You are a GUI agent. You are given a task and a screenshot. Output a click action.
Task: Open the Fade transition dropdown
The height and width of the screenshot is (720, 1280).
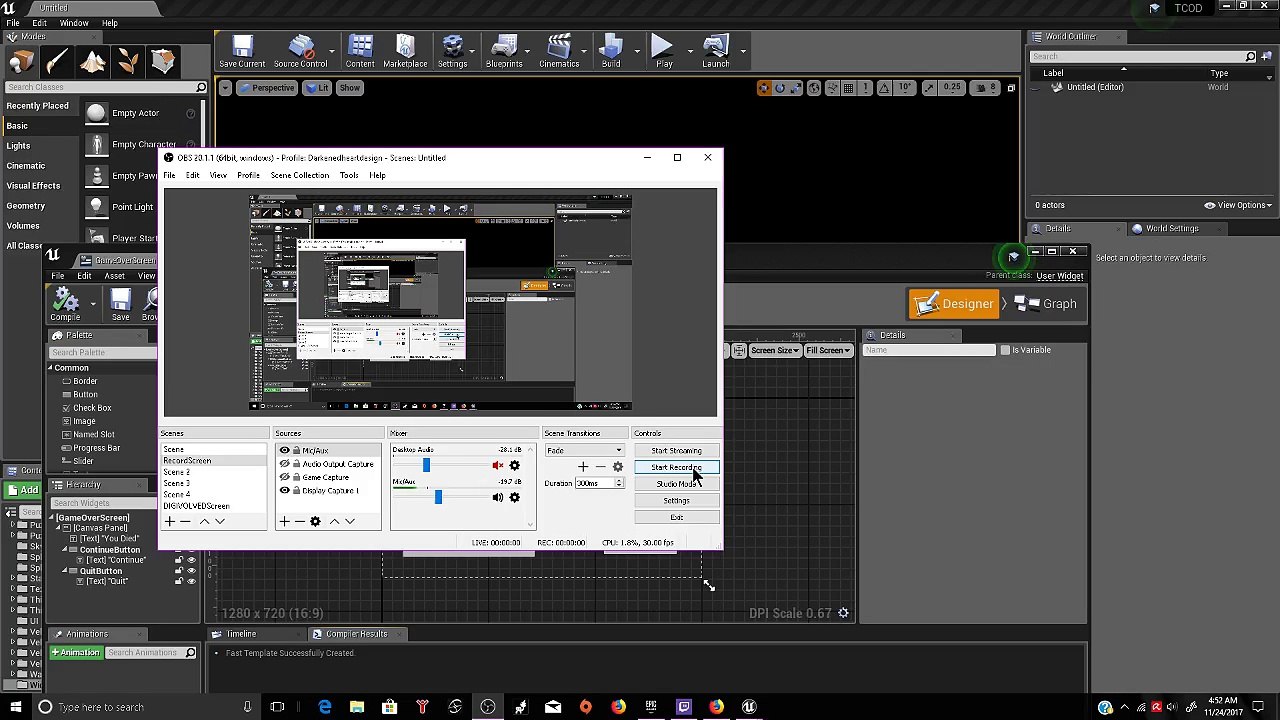tap(584, 451)
